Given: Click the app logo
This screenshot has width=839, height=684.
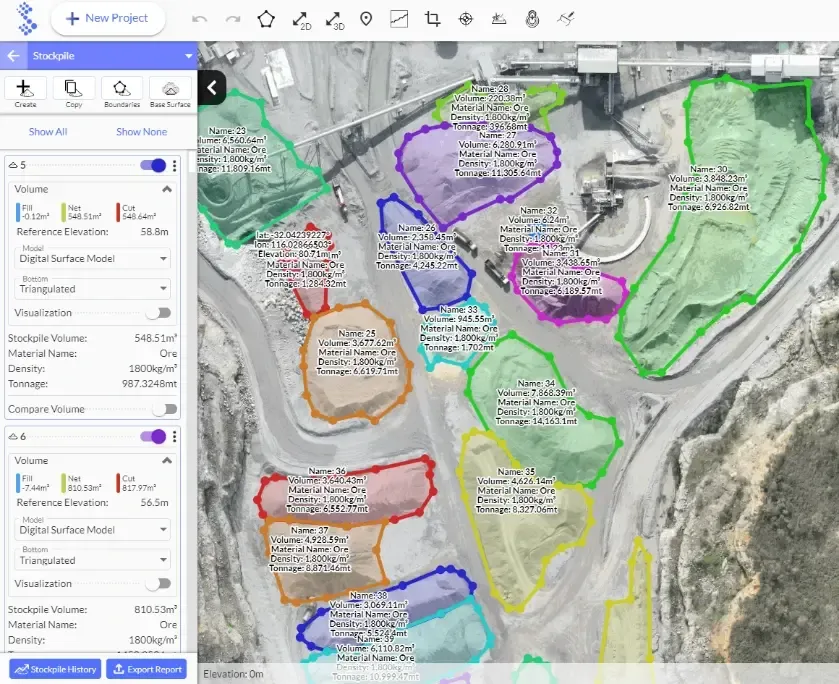Looking at the screenshot, I should pyautogui.click(x=26, y=18).
